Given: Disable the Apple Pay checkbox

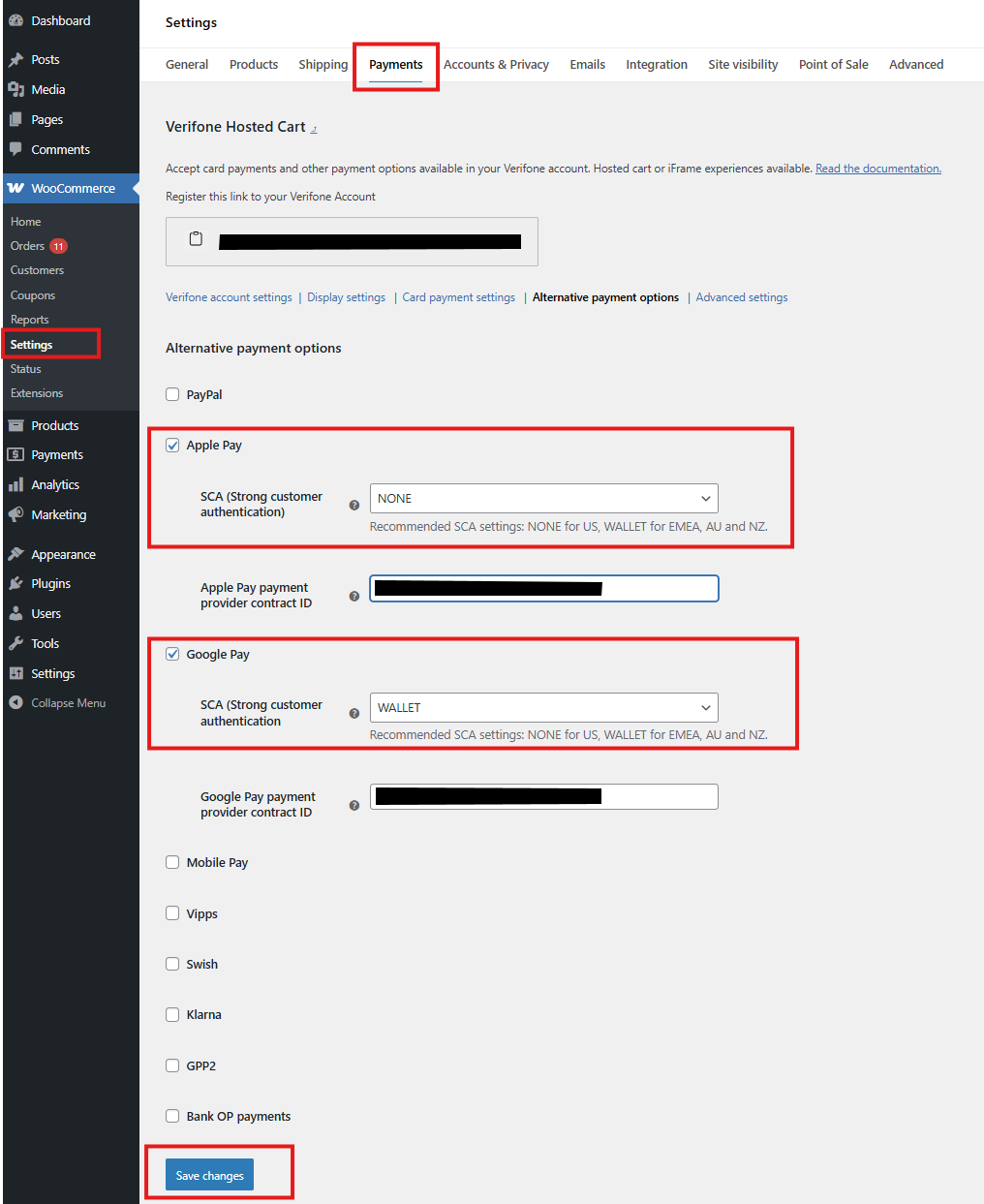Looking at the screenshot, I should click(x=171, y=445).
